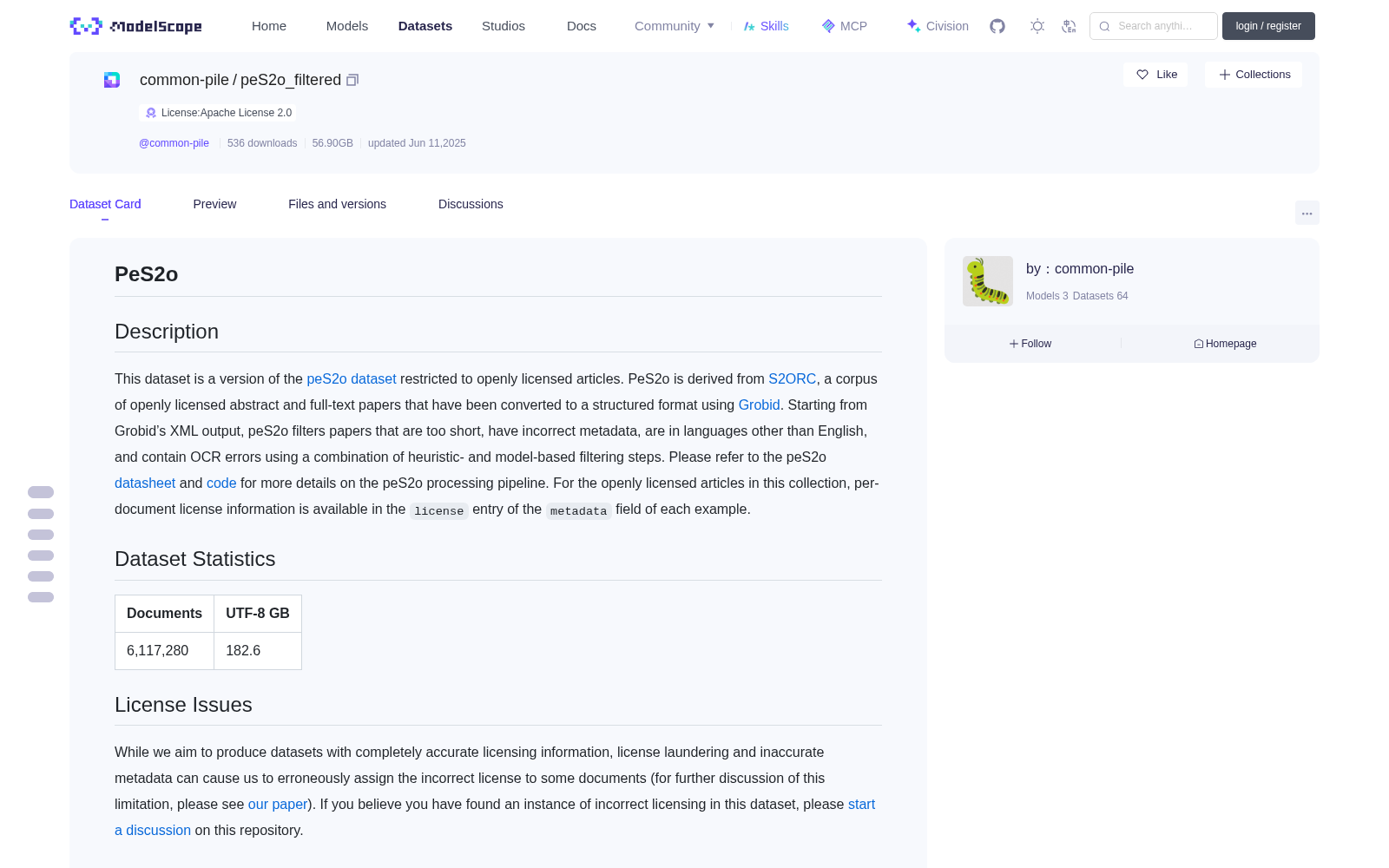Switch language with the translate icon

point(1069,26)
